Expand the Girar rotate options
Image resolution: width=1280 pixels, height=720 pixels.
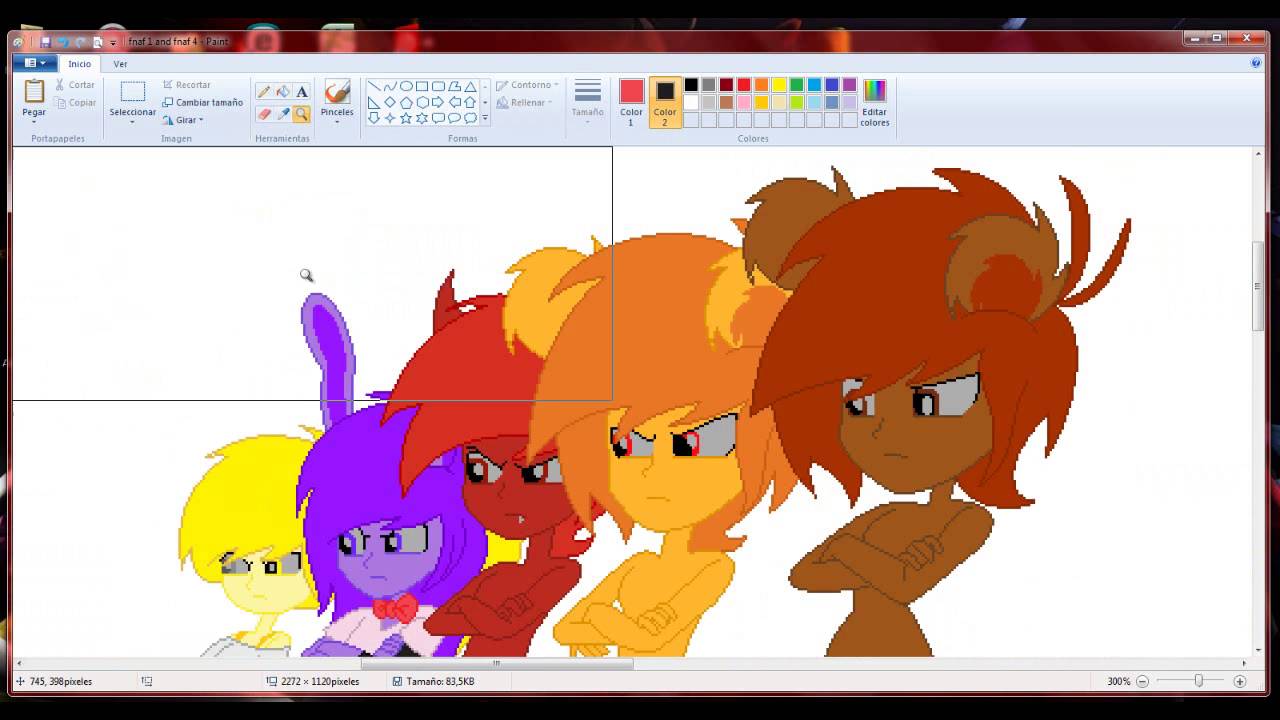point(188,120)
